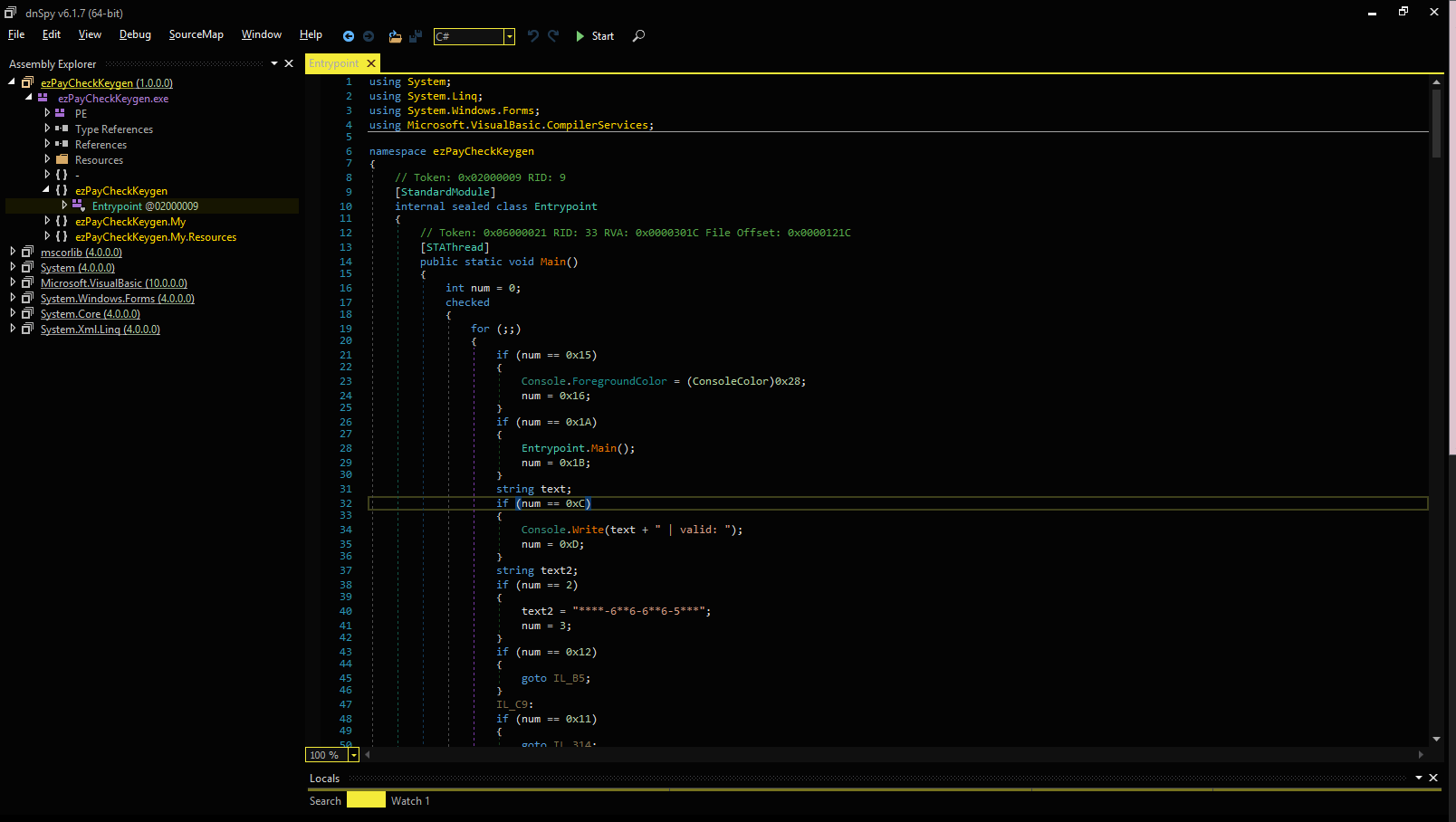1456x822 pixels.
Task: Expand the mscorlib assembly node
Action: (x=13, y=252)
